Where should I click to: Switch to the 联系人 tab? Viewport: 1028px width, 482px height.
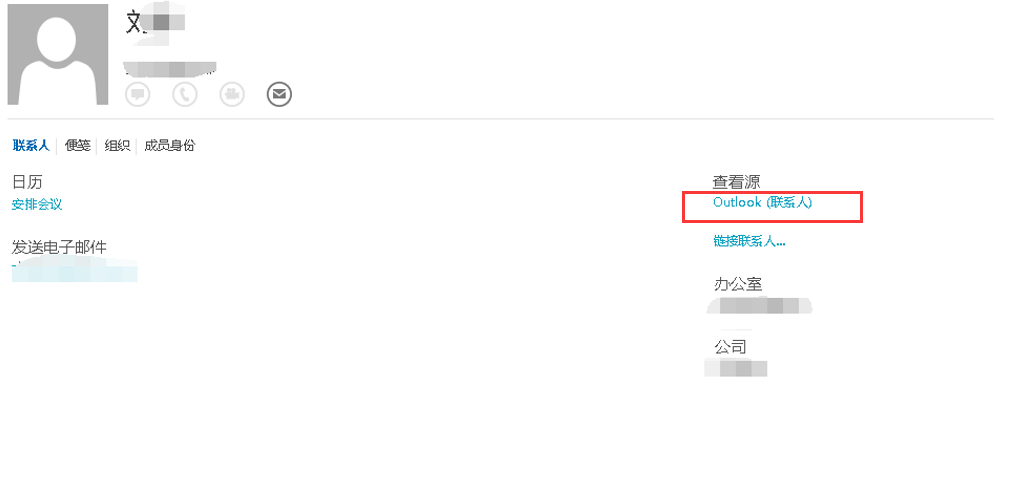click(31, 146)
